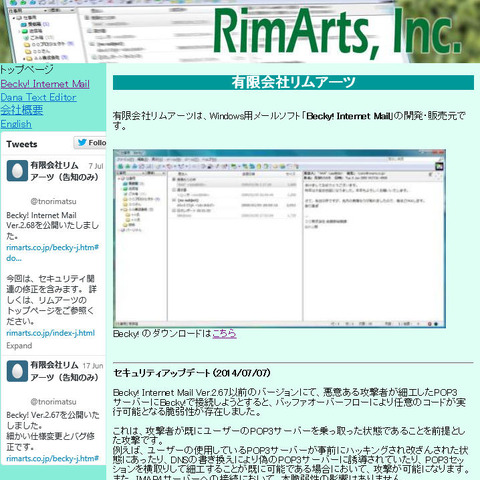Image resolution: width=480 pixels, height=480 pixels.
Task: Open @tnorimatsu handle in the 7 Jul tweet
Action: click(53, 201)
